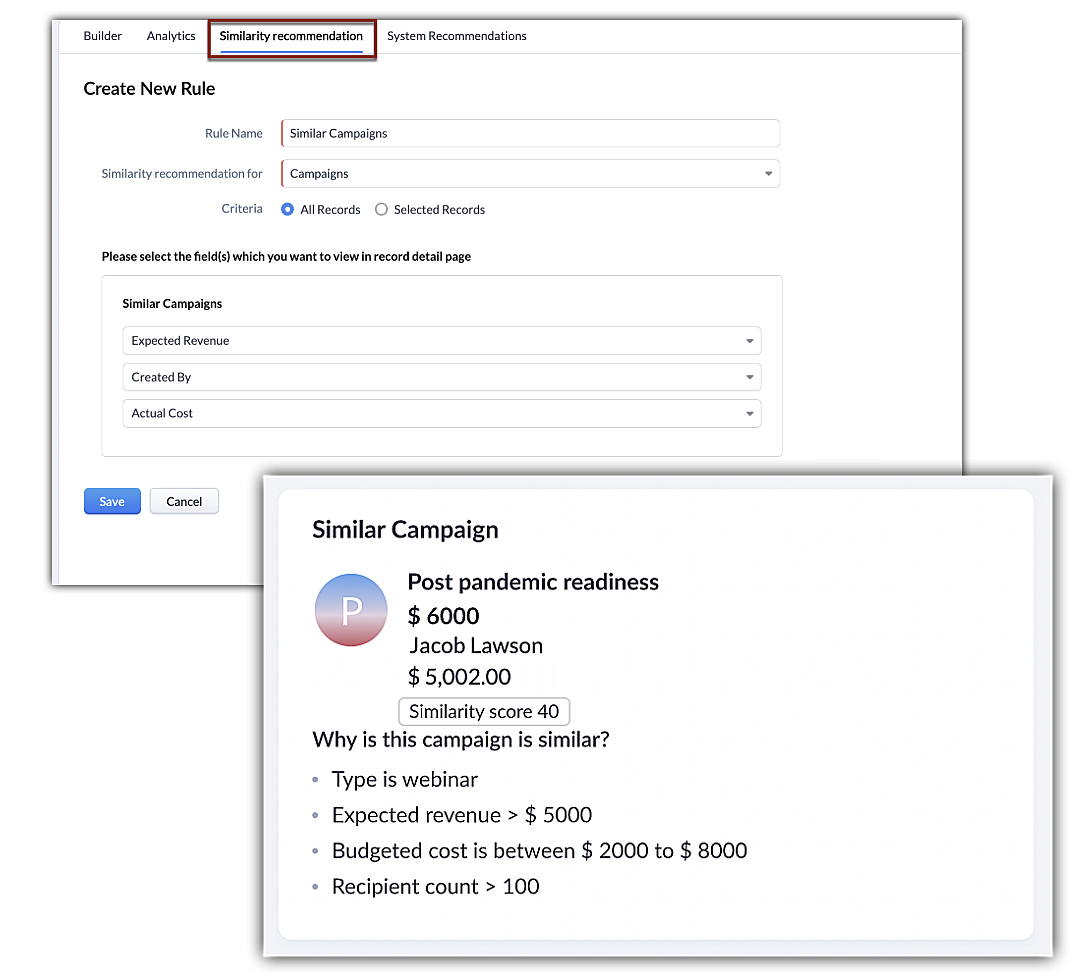Open the Analytics tab
The height and width of the screenshot is (978, 1078).
[x=171, y=36]
